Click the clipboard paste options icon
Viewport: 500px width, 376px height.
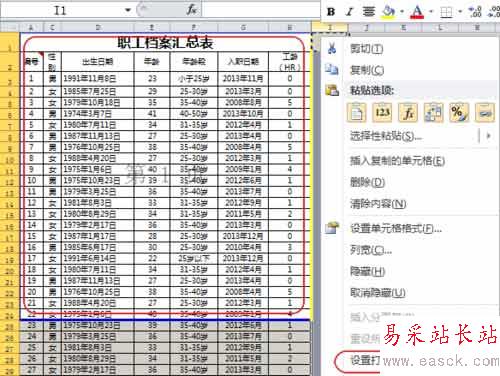[x=332, y=90]
